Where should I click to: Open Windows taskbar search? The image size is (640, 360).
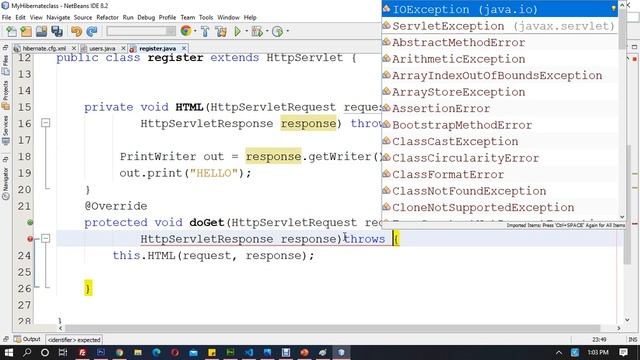[x=27, y=352]
